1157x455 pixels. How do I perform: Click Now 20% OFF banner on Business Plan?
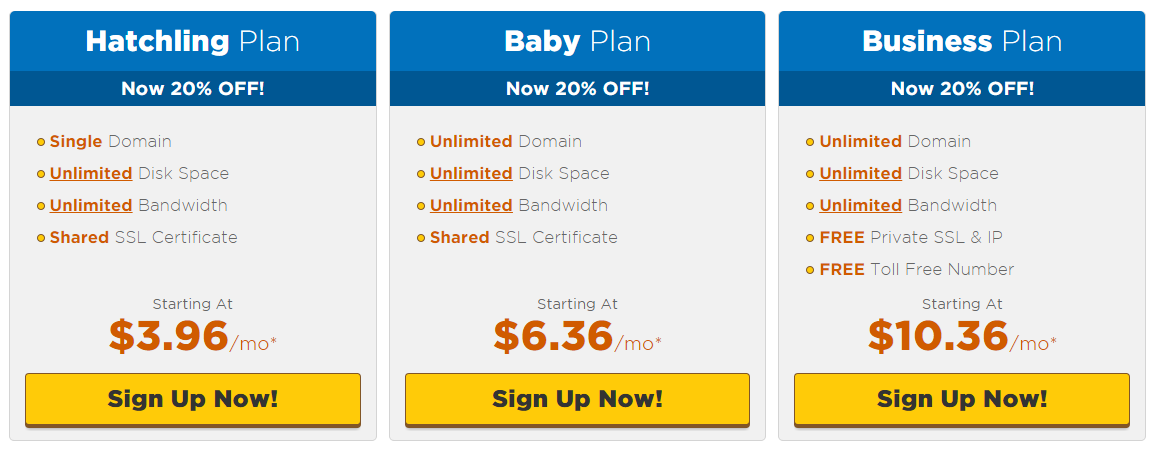click(x=961, y=88)
